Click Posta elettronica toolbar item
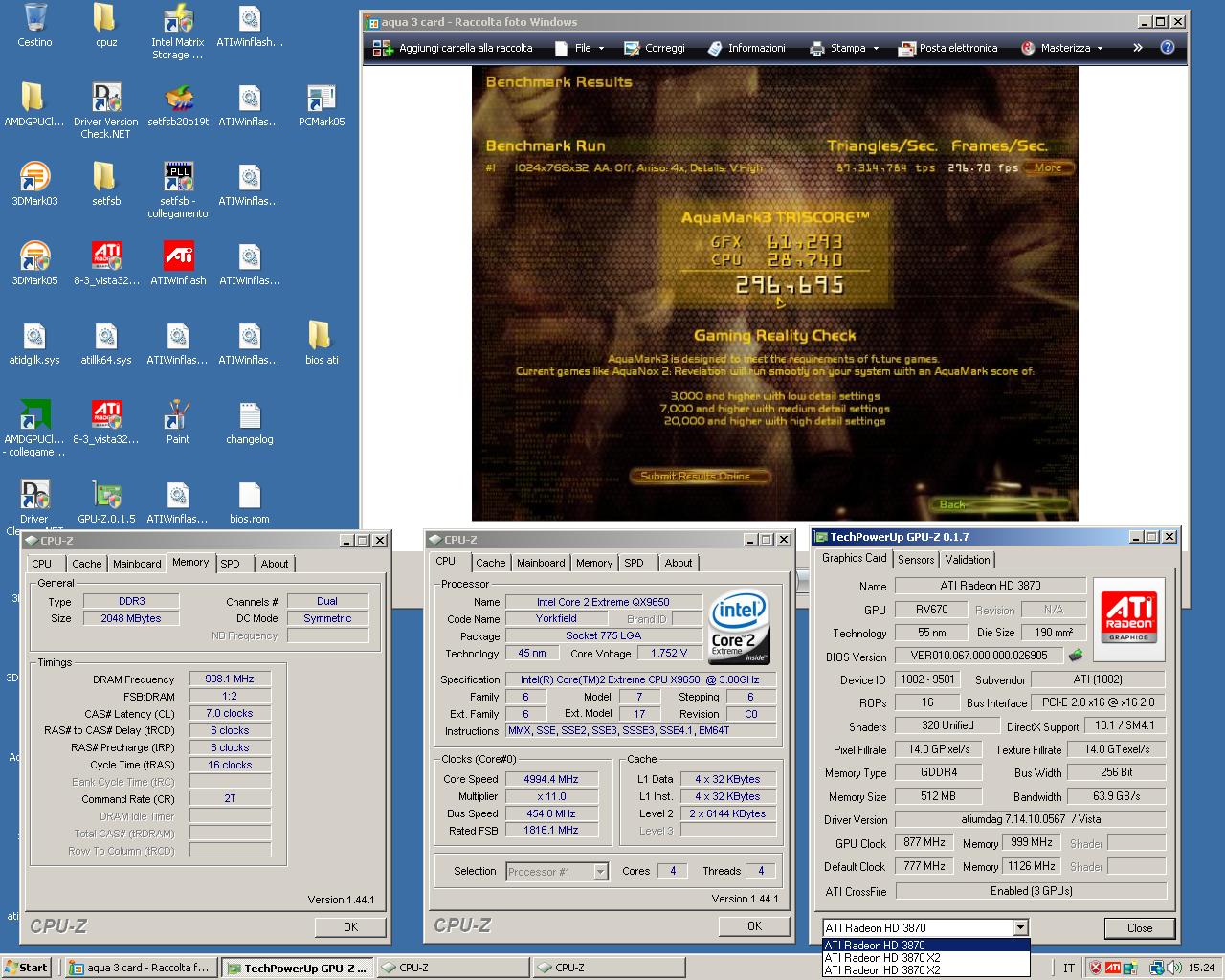 click(948, 48)
